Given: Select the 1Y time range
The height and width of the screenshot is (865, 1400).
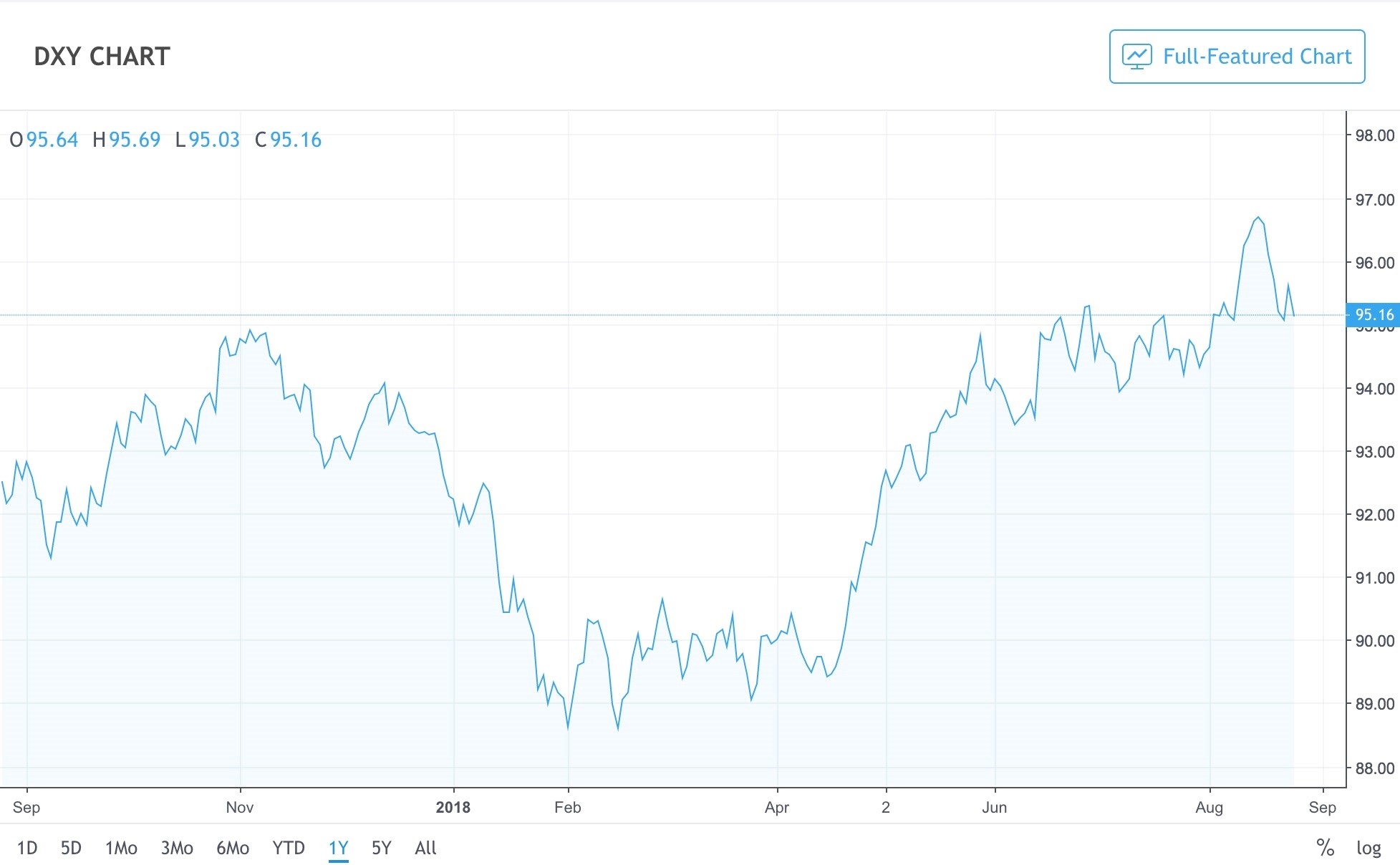Looking at the screenshot, I should 338,848.
